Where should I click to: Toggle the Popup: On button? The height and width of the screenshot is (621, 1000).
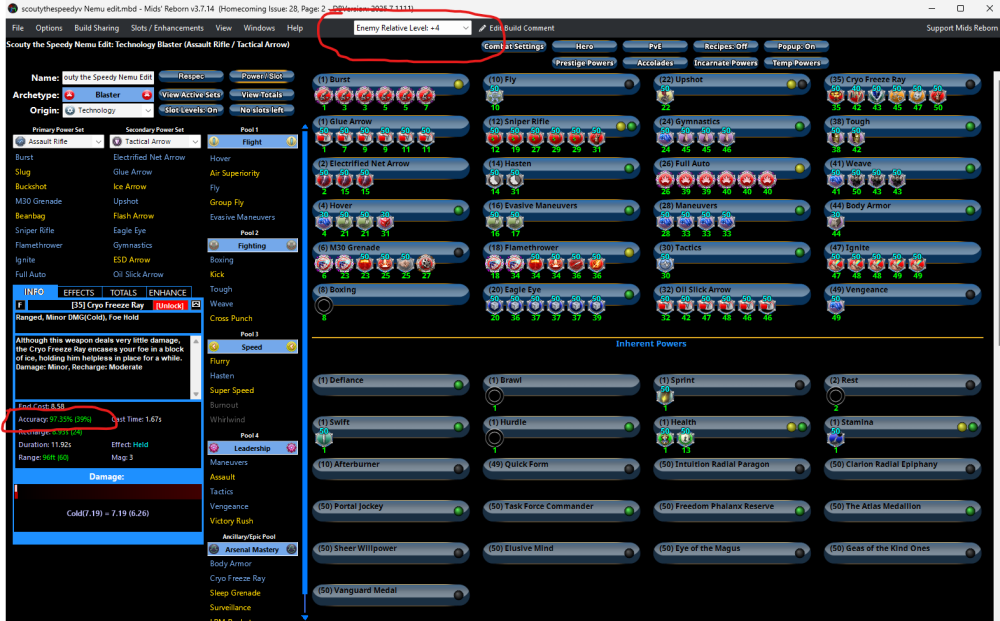pos(796,46)
